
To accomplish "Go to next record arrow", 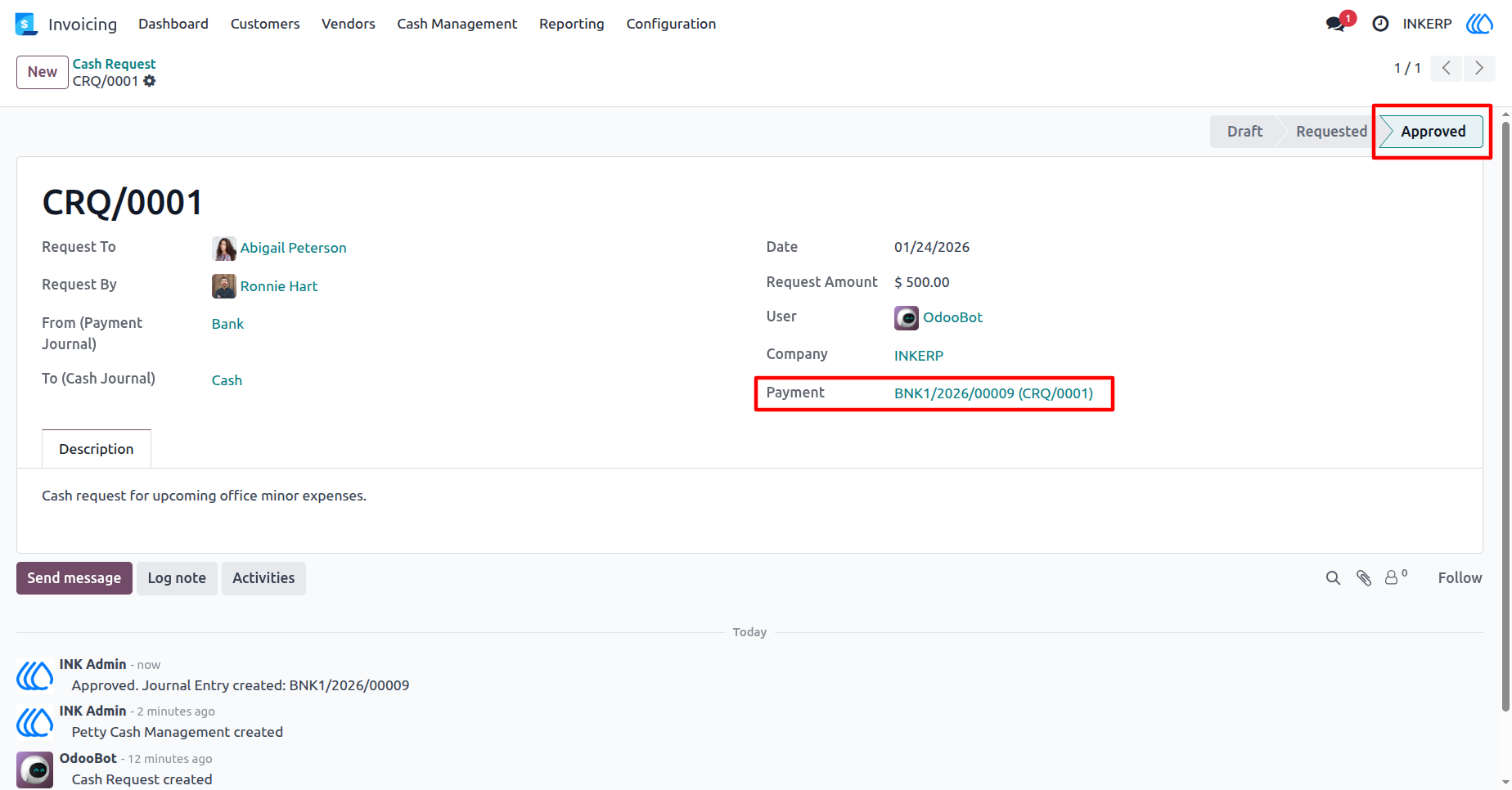I will 1479,68.
